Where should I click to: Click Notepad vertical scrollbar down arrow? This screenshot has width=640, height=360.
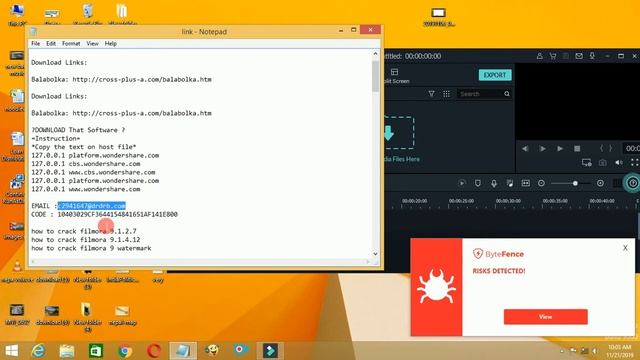tap(375, 254)
